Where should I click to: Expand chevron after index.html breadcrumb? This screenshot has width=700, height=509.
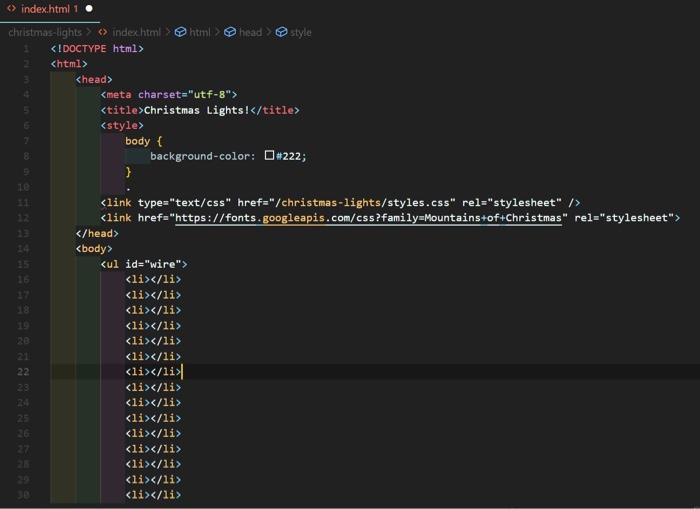coord(168,32)
